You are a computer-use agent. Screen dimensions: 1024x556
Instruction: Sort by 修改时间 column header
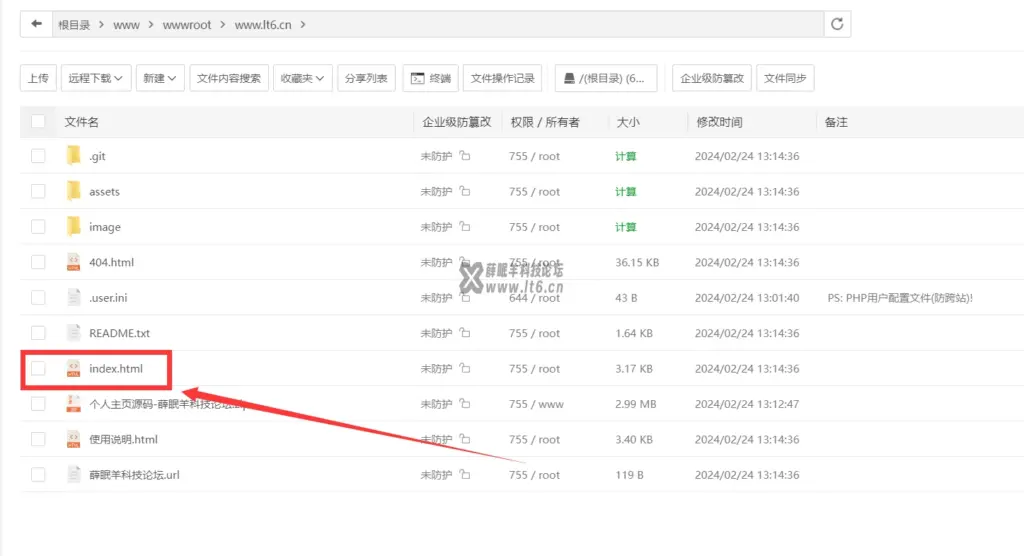point(719,122)
